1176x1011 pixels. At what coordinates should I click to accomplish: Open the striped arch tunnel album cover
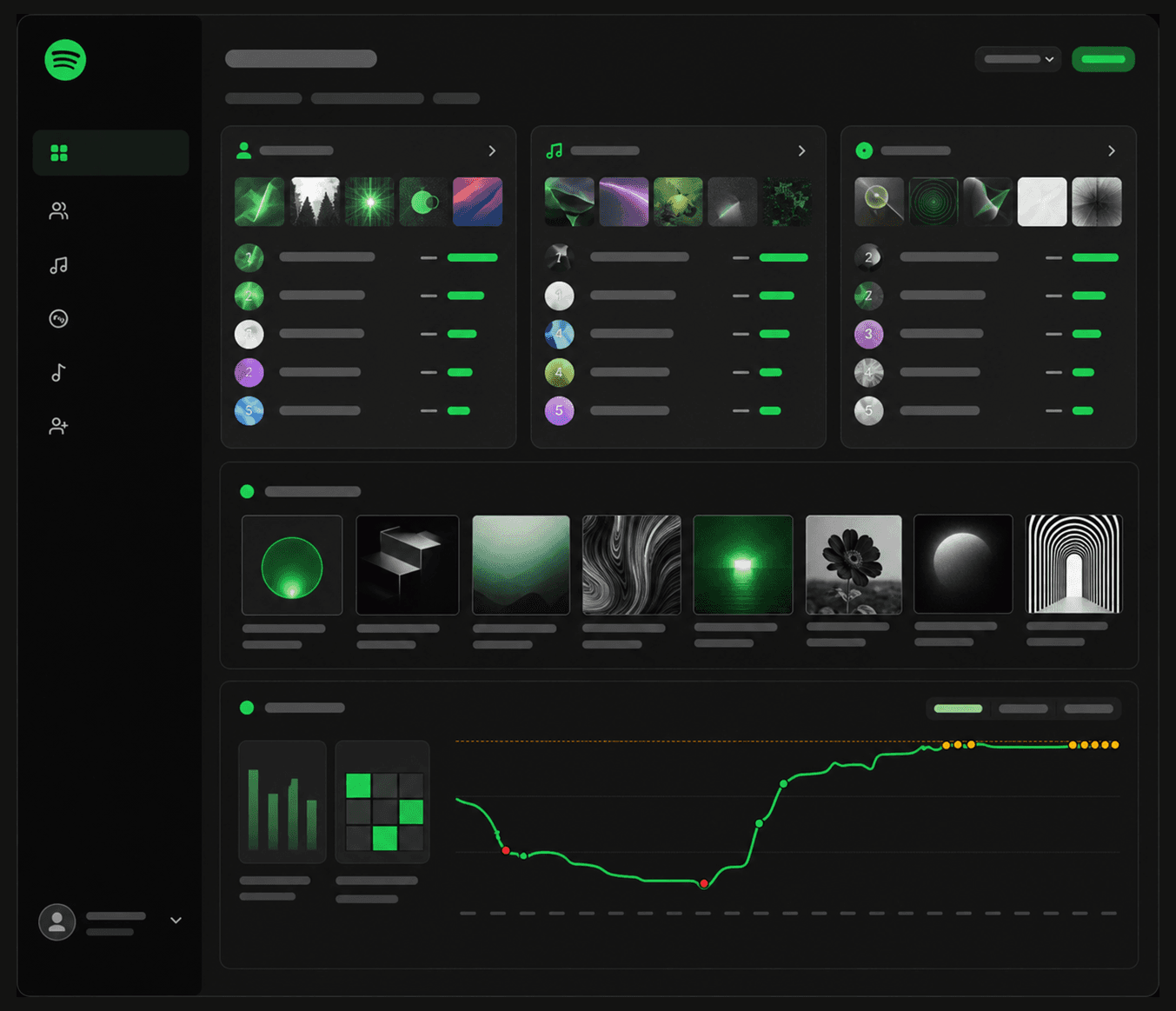pyautogui.click(x=1074, y=564)
